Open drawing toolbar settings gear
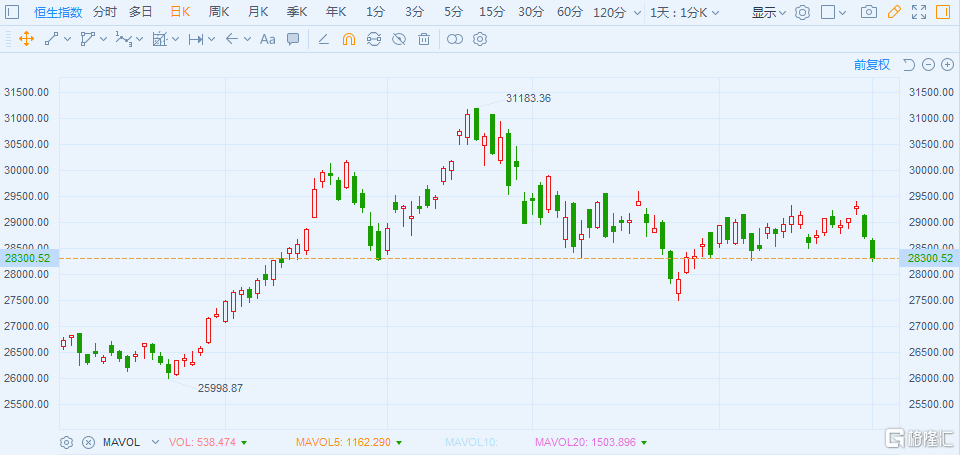The width and height of the screenshot is (960, 455). 481,39
